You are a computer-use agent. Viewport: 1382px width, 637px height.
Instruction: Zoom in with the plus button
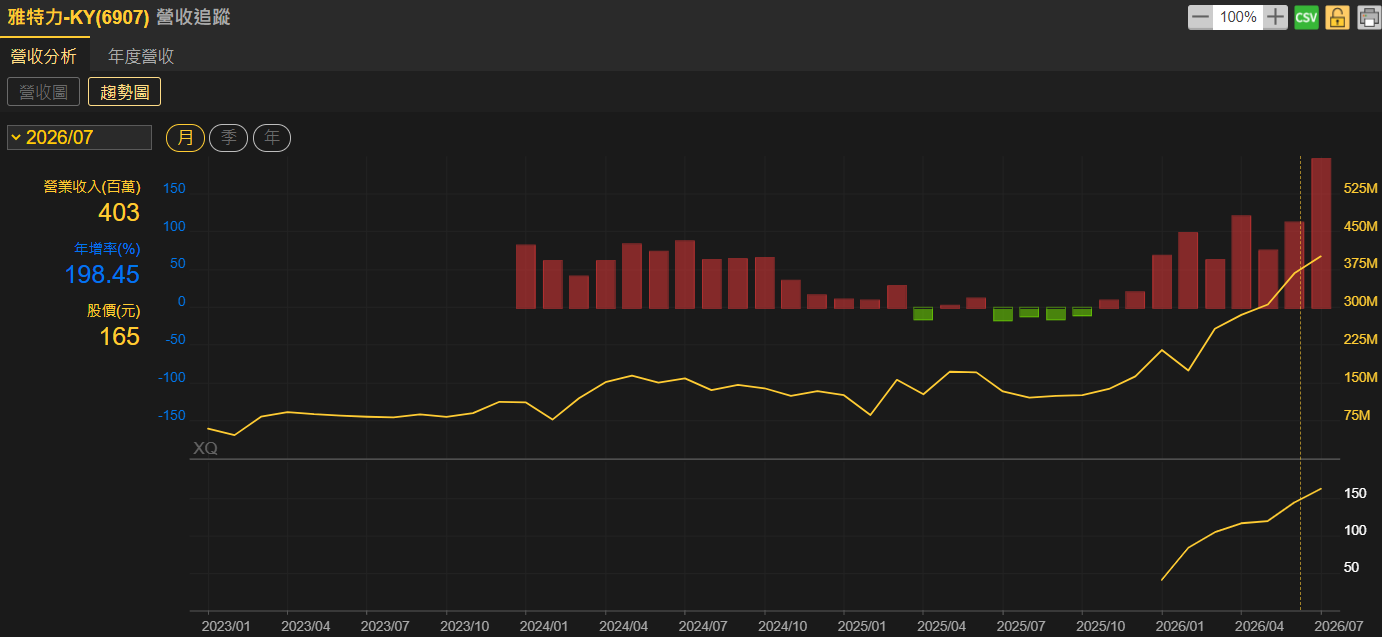tap(1275, 17)
